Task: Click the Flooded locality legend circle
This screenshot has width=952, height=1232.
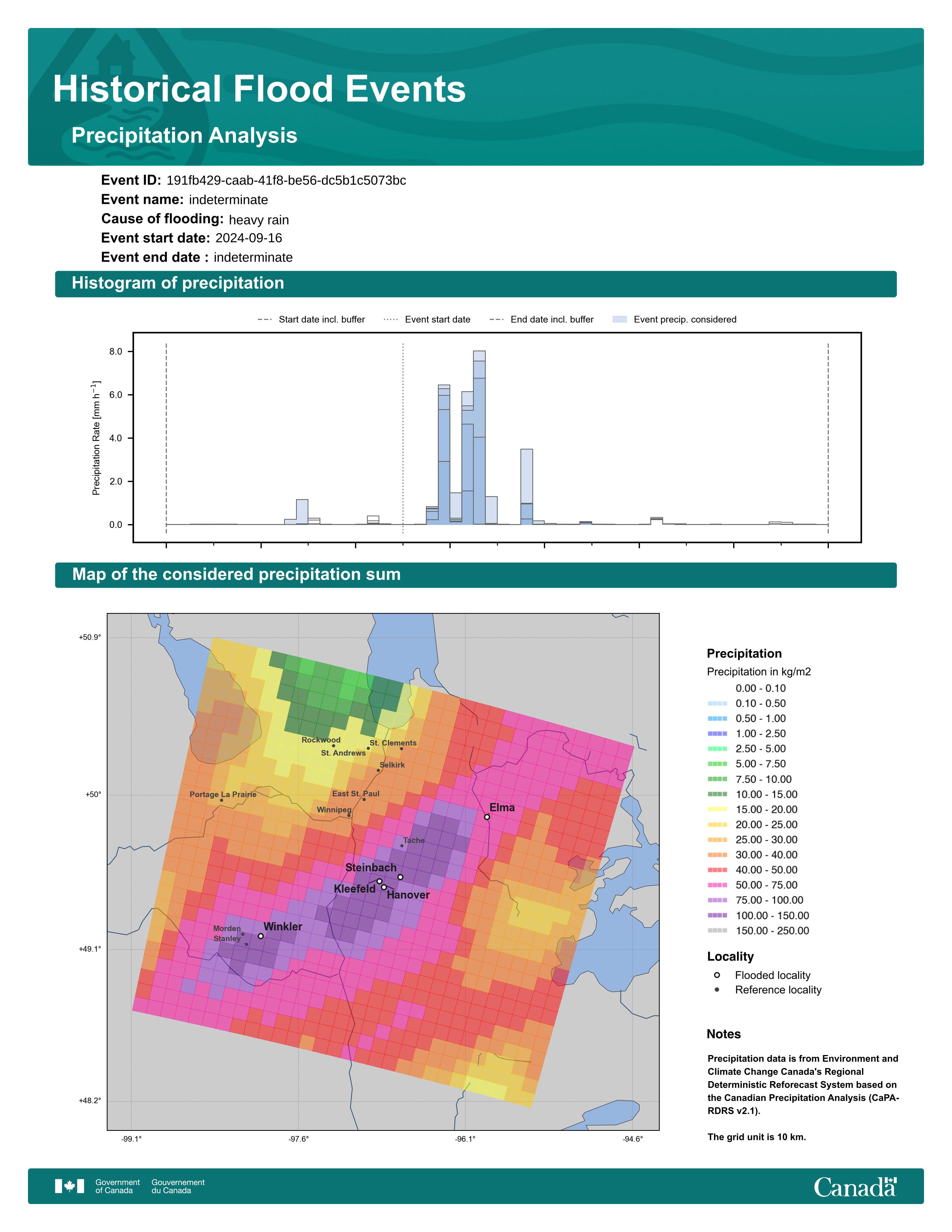Action: 717,975
